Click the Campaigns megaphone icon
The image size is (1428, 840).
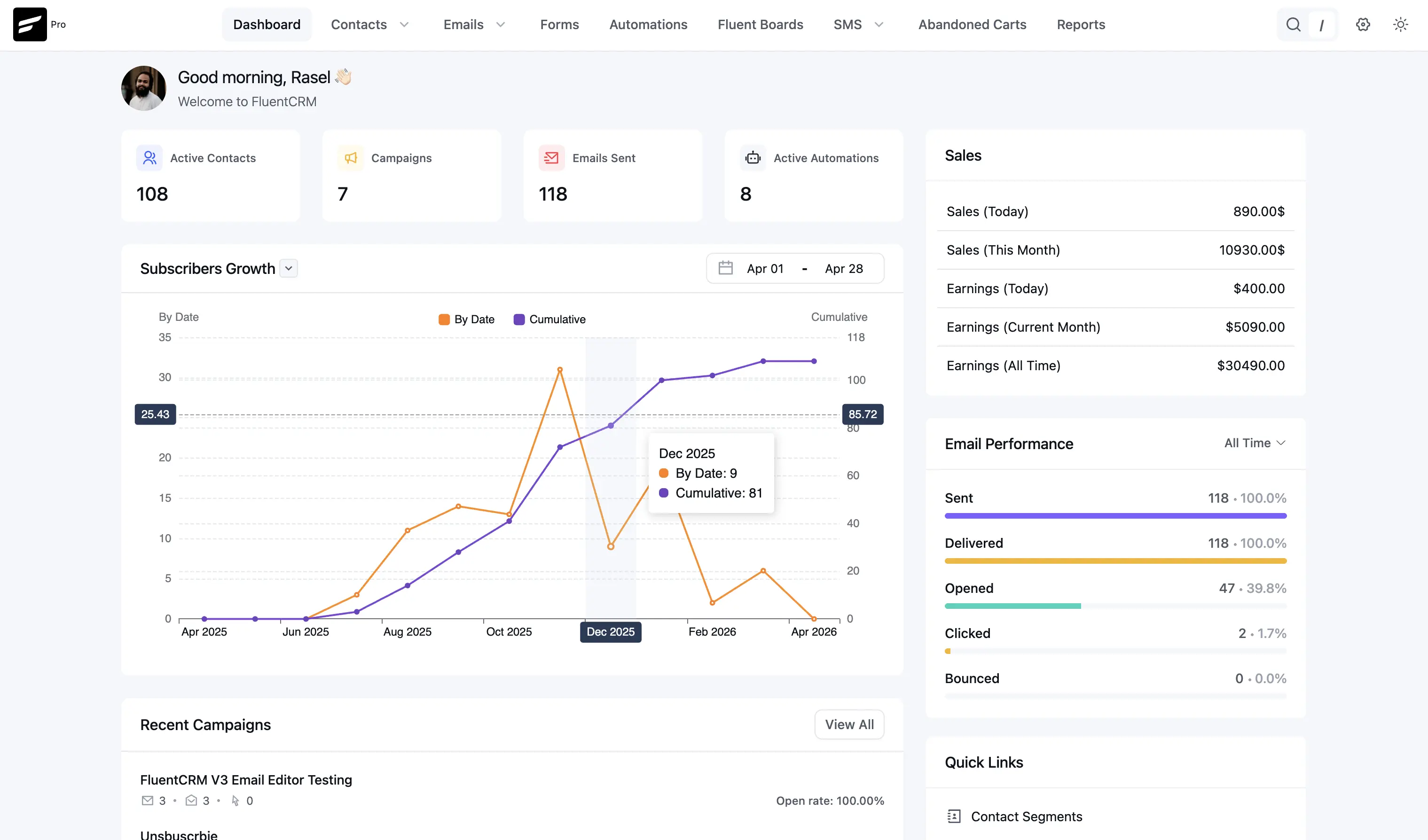click(x=351, y=157)
